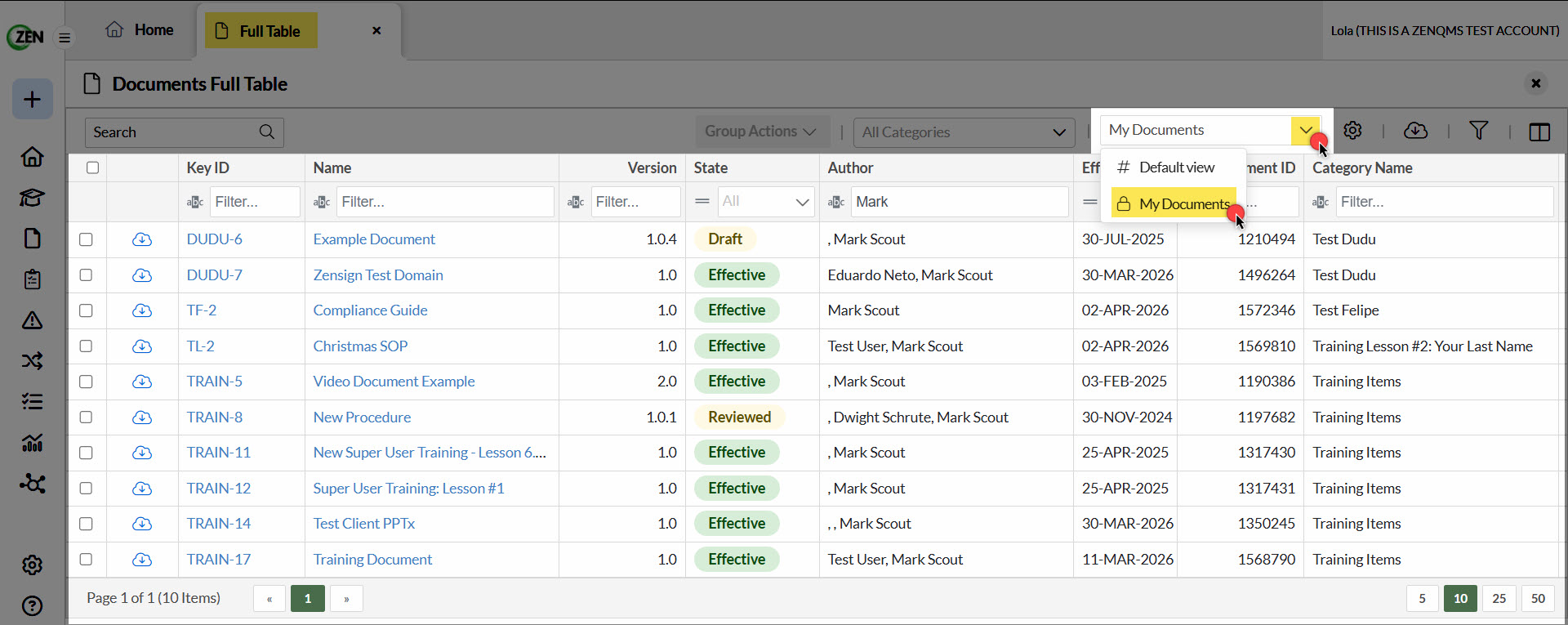Open the Example Document link

[x=374, y=239]
